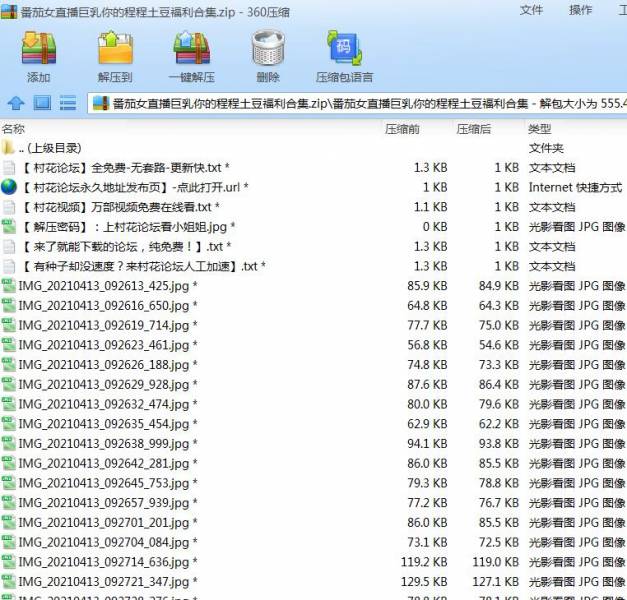The image size is (627, 600).
Task: Open the 操作 (Operations) menu
Action: coord(580,10)
